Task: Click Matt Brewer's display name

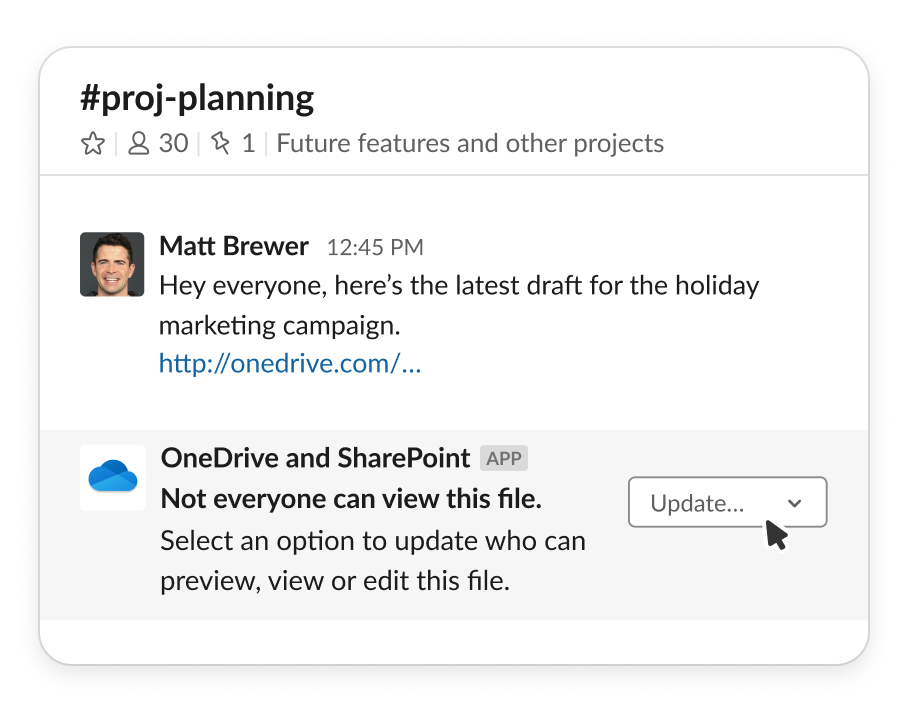Action: 233,246
